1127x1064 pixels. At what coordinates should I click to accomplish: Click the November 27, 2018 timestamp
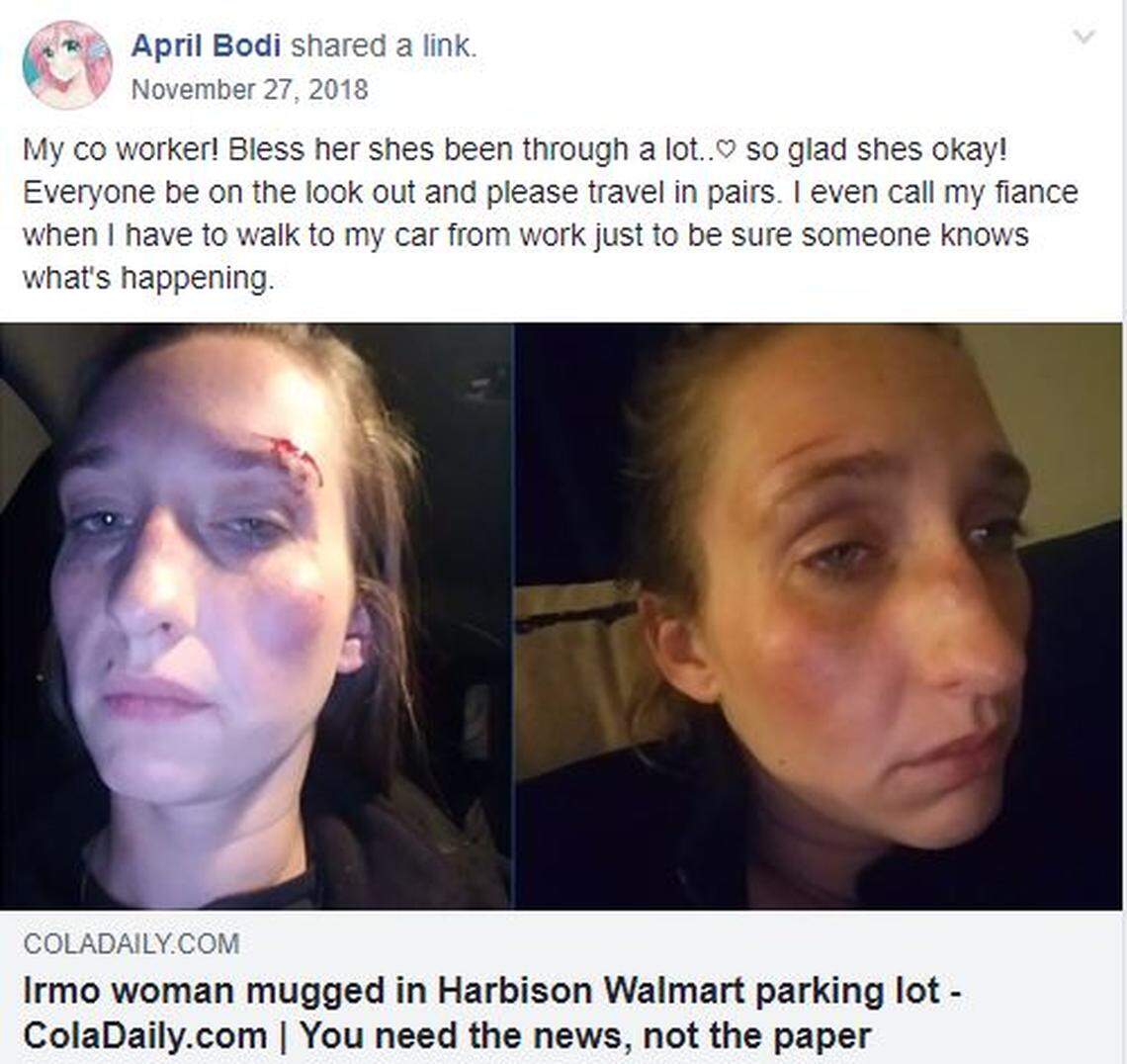pyautogui.click(x=249, y=90)
